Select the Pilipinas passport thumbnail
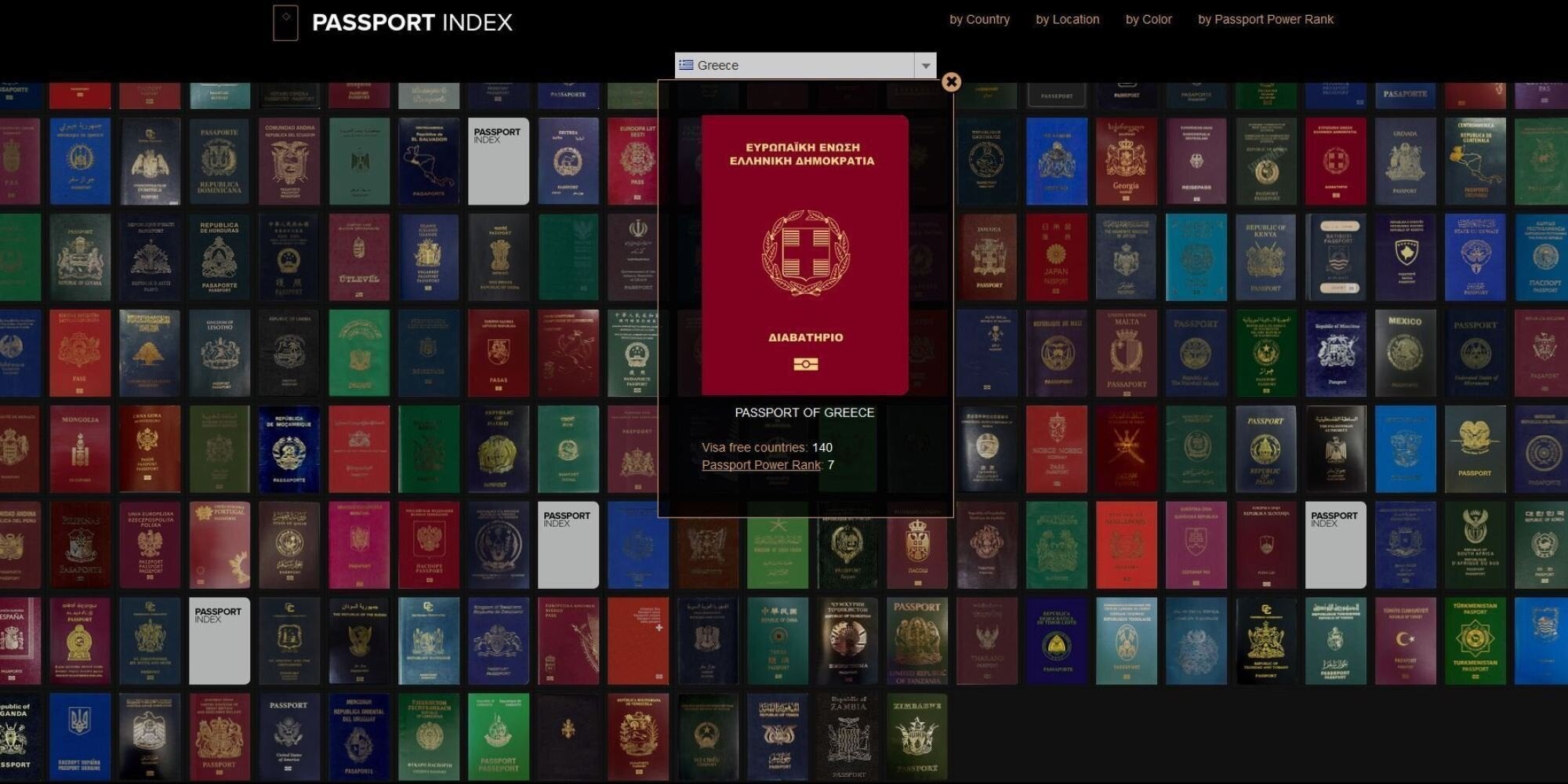This screenshot has height=784, width=1568. pyautogui.click(x=79, y=545)
